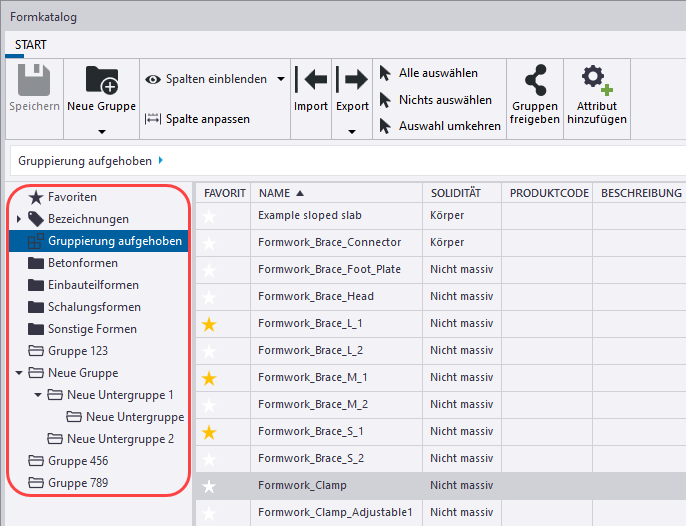Select the Favoriten star in sidebar

36,197
